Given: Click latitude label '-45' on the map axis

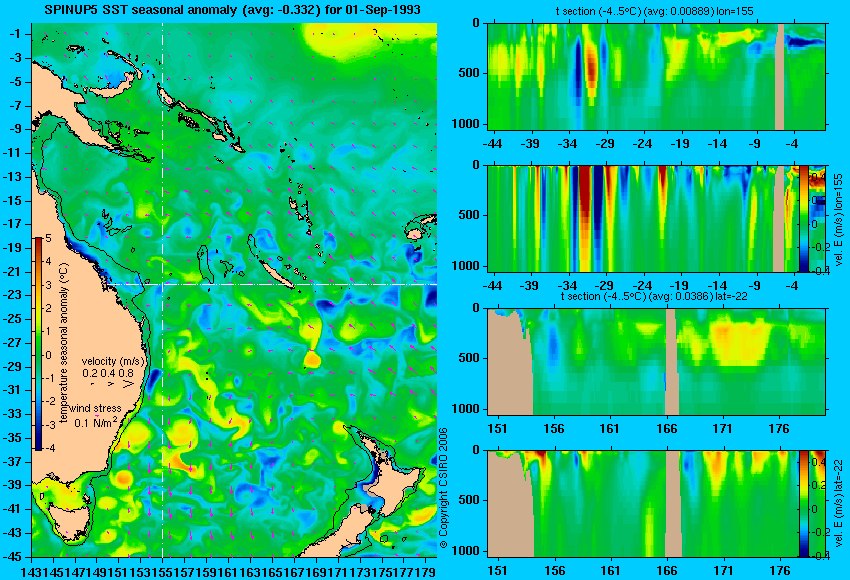Looking at the screenshot, I should [x=13, y=557].
